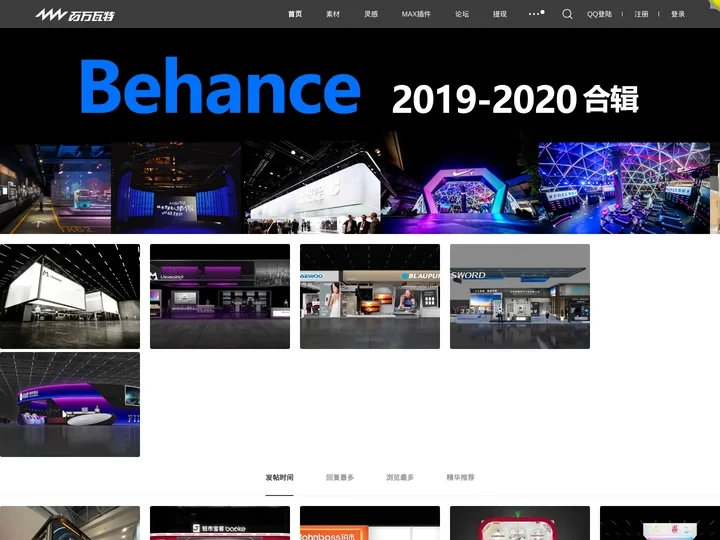
Task: Open the SWORD booth thumbnail
Action: [x=520, y=296]
